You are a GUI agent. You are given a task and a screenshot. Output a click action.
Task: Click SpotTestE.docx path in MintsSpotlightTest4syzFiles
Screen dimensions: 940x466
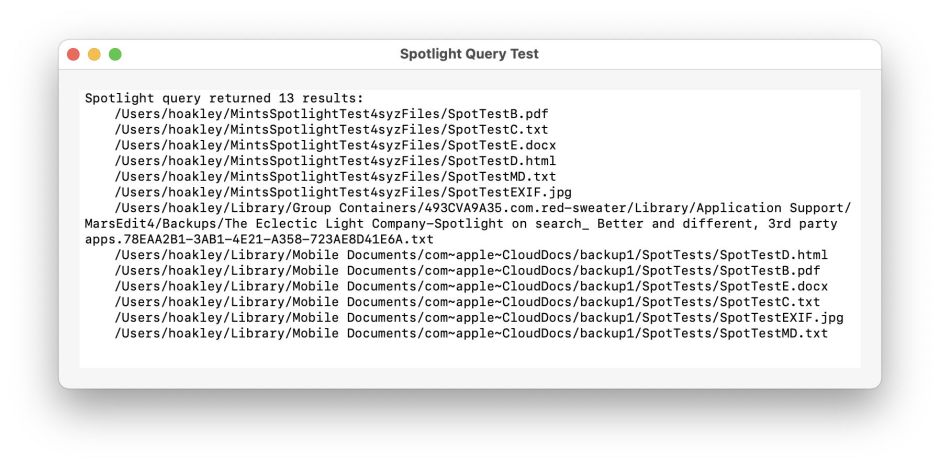pyautogui.click(x=335, y=145)
